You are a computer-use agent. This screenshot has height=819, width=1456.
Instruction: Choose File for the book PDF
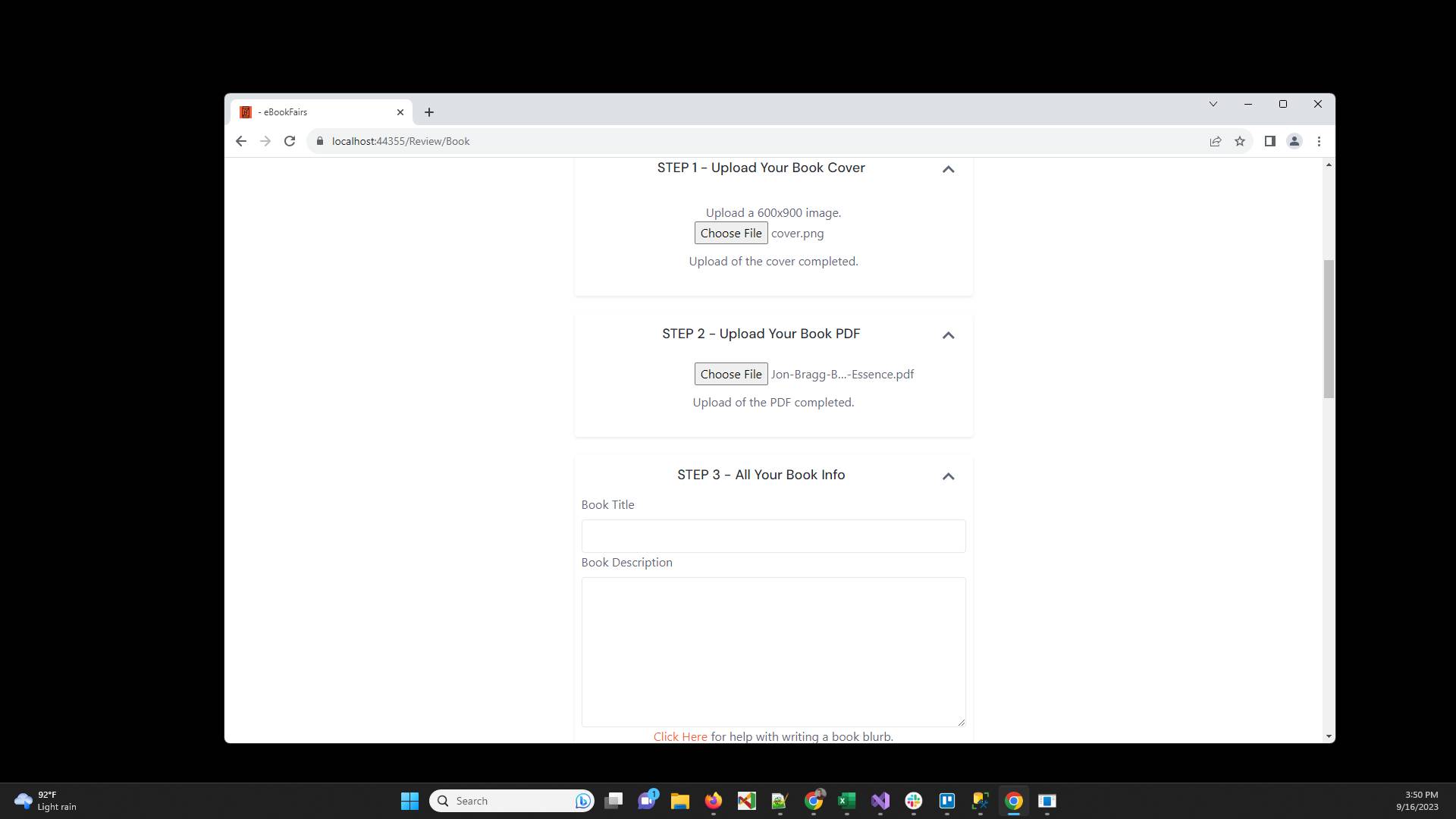point(730,374)
